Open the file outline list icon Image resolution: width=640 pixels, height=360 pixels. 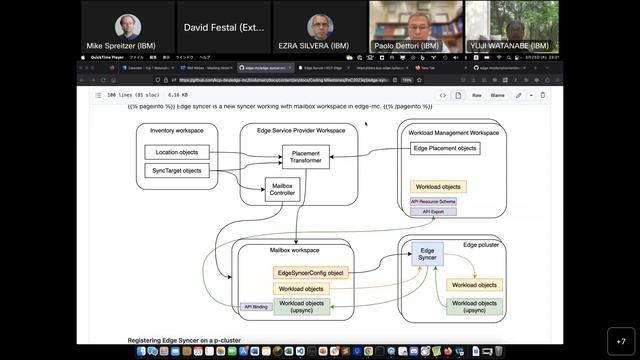click(98, 95)
